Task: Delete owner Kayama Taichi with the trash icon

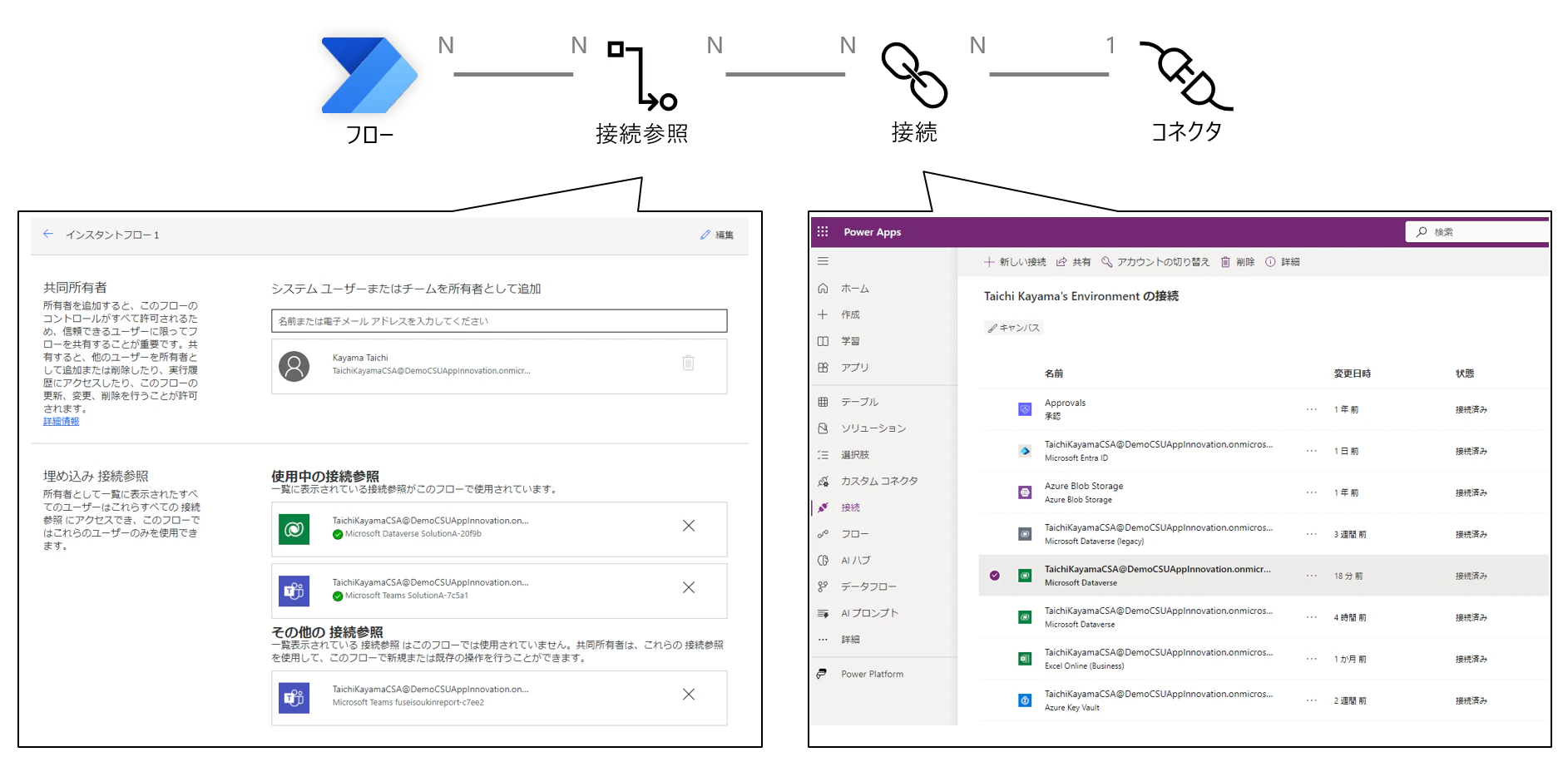Action: [688, 363]
